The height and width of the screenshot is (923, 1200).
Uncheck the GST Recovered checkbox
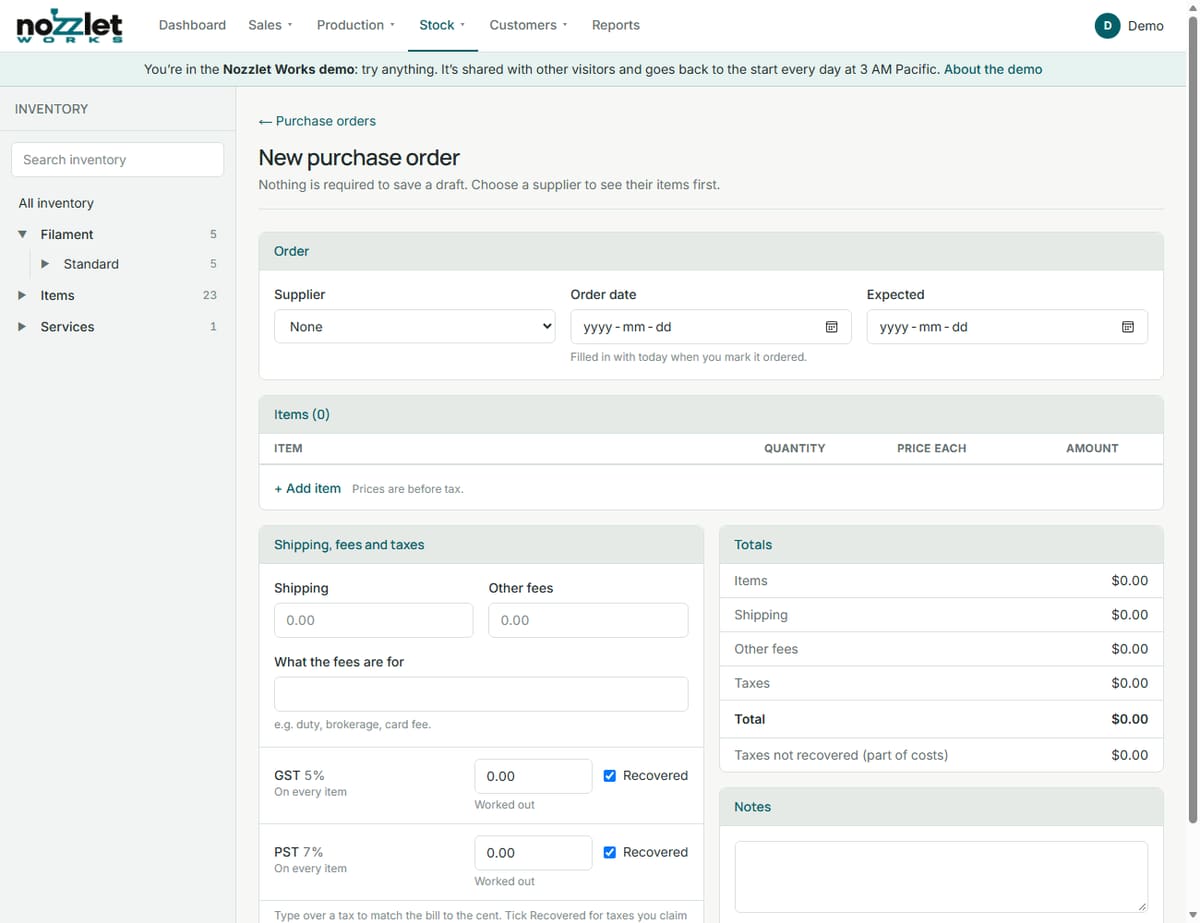pos(610,775)
